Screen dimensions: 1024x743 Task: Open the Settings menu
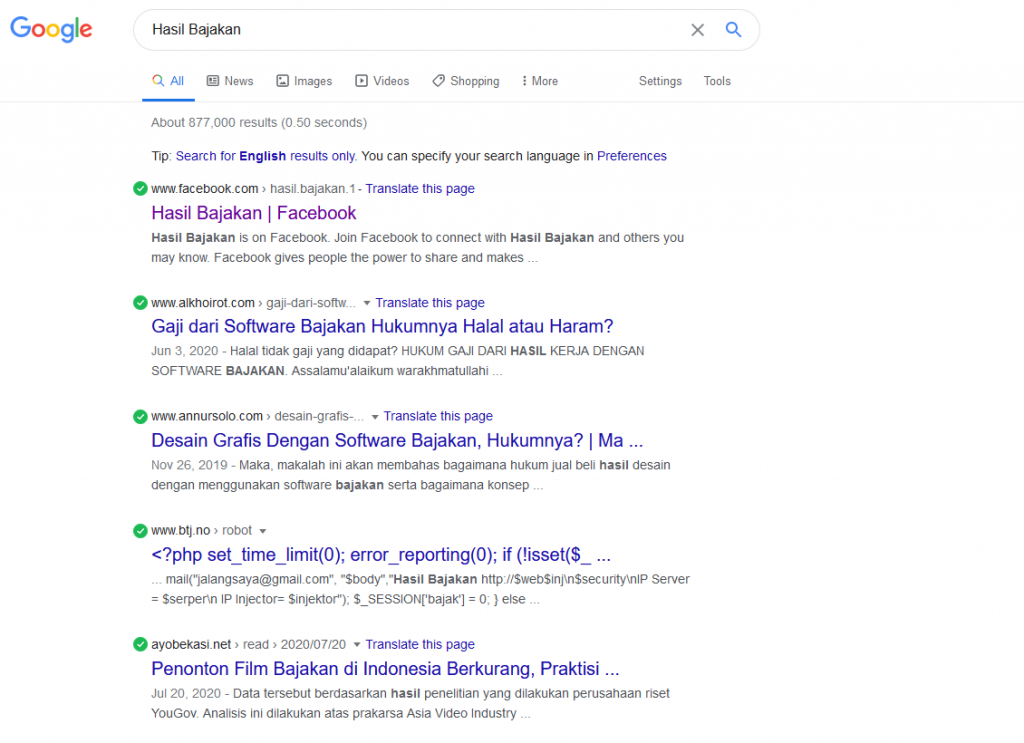(660, 81)
